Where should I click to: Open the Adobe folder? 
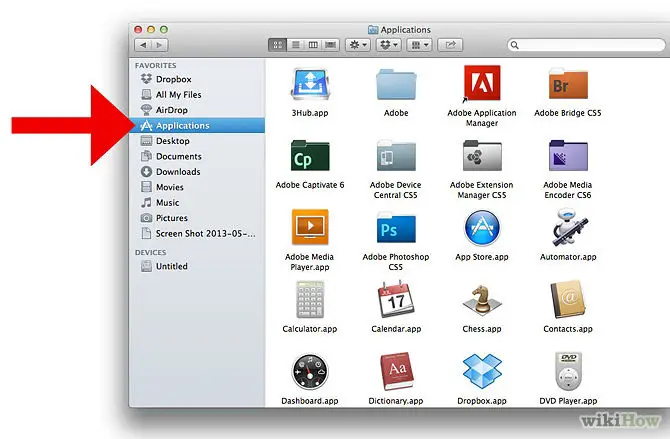[x=396, y=85]
